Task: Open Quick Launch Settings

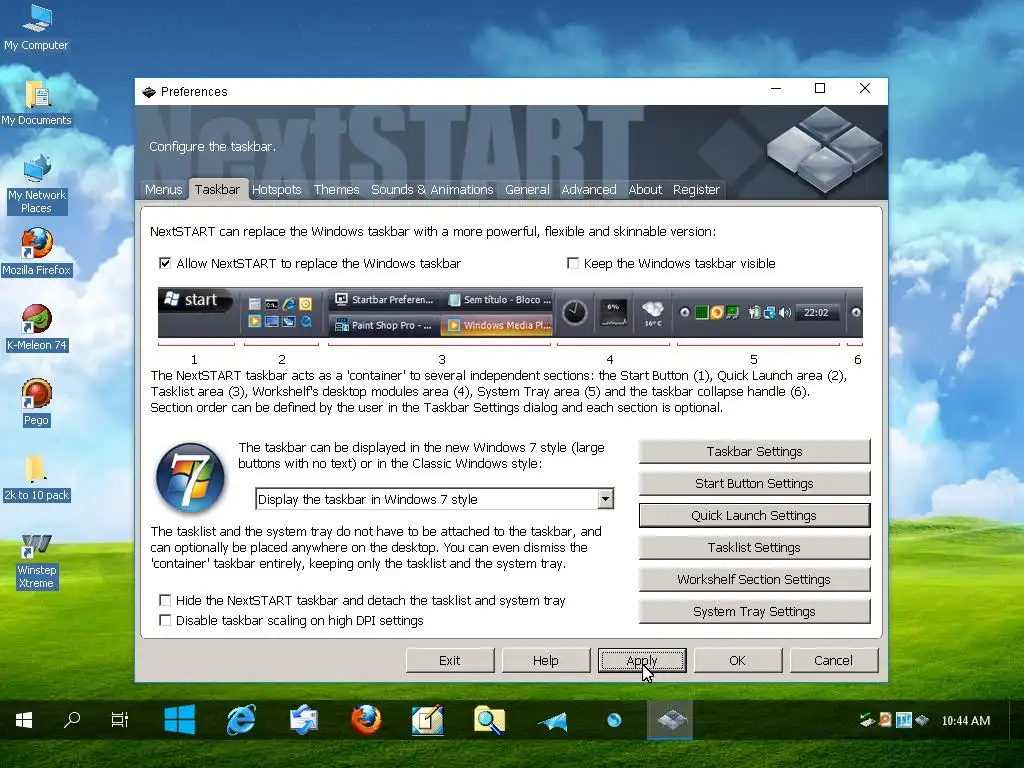Action: (x=754, y=515)
